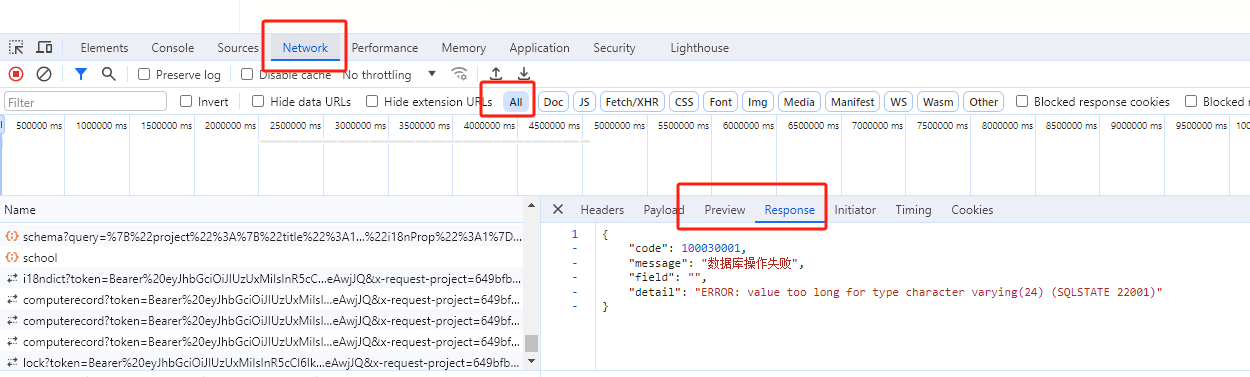Toggle the filter funnel icon
The image size is (1250, 377).
click(81, 74)
